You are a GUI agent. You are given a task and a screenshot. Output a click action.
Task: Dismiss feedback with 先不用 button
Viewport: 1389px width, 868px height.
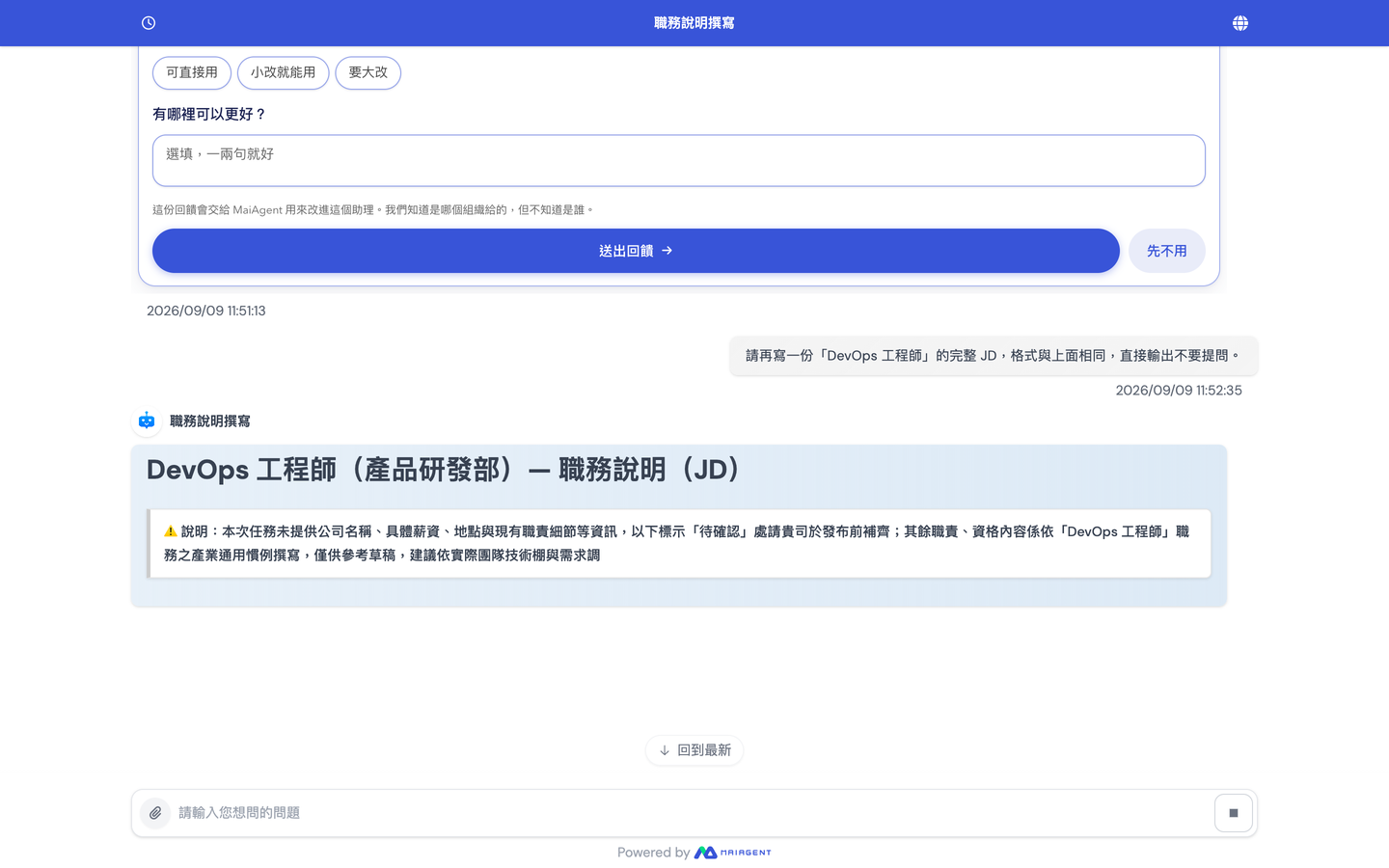(1167, 251)
